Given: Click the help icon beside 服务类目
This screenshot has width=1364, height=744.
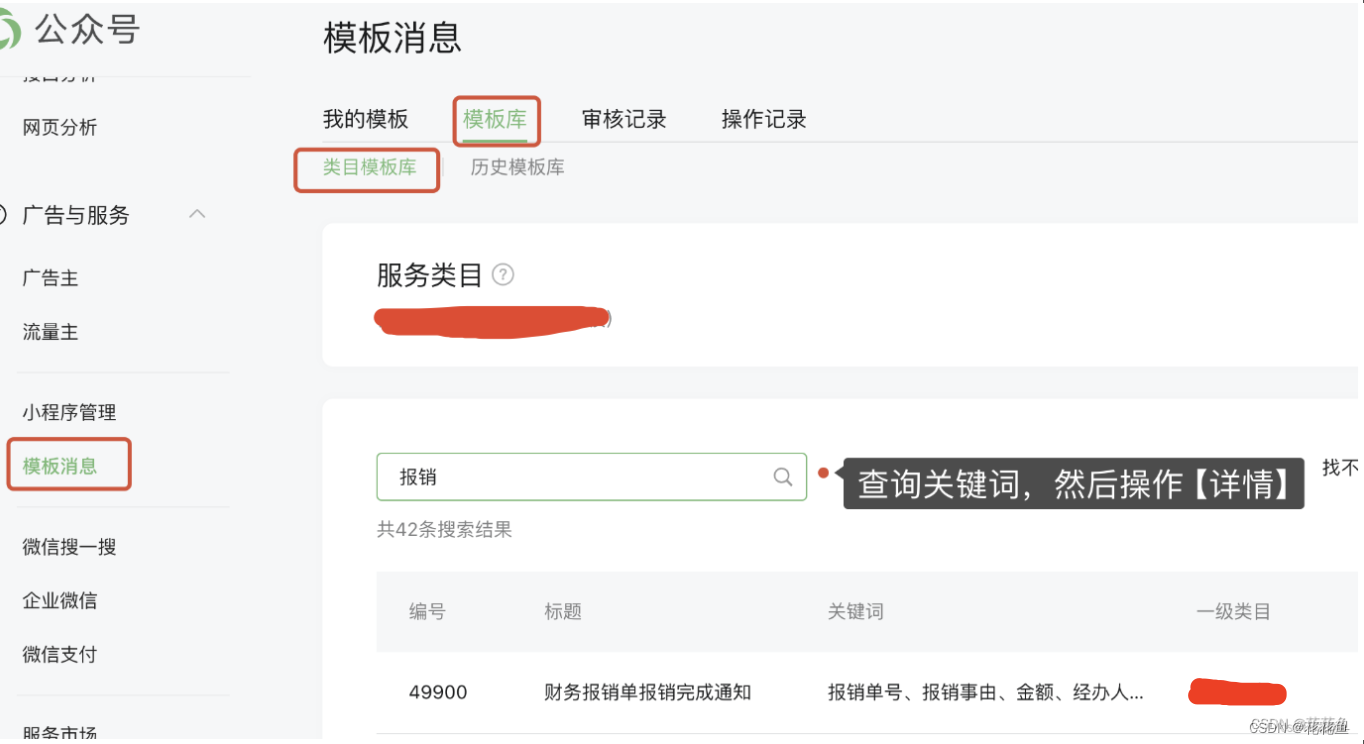Looking at the screenshot, I should click(503, 274).
